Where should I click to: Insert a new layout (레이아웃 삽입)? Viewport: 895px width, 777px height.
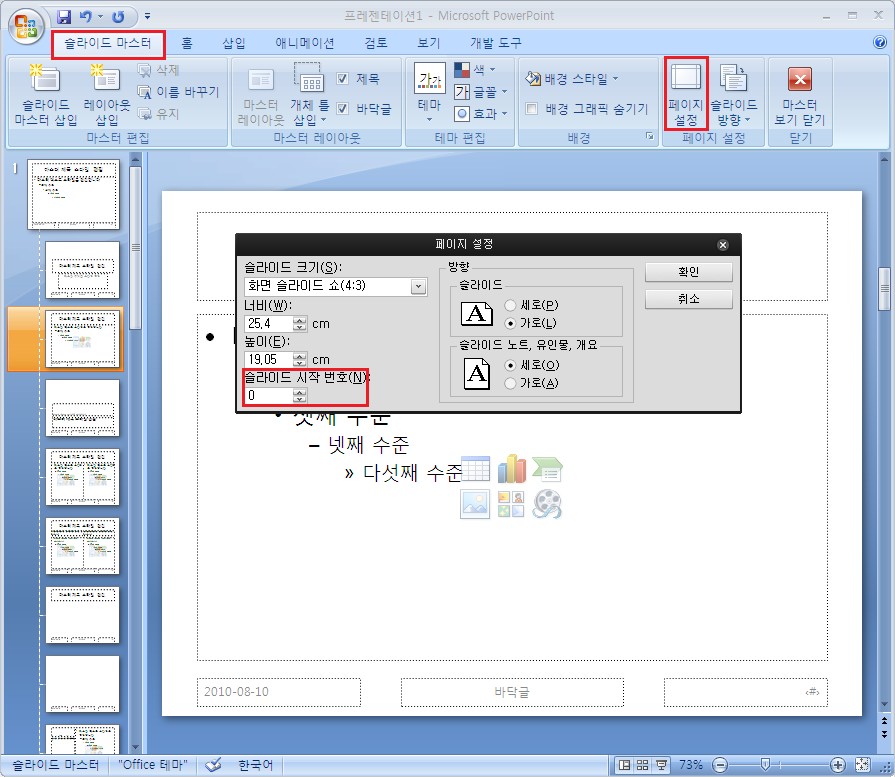coord(107,95)
